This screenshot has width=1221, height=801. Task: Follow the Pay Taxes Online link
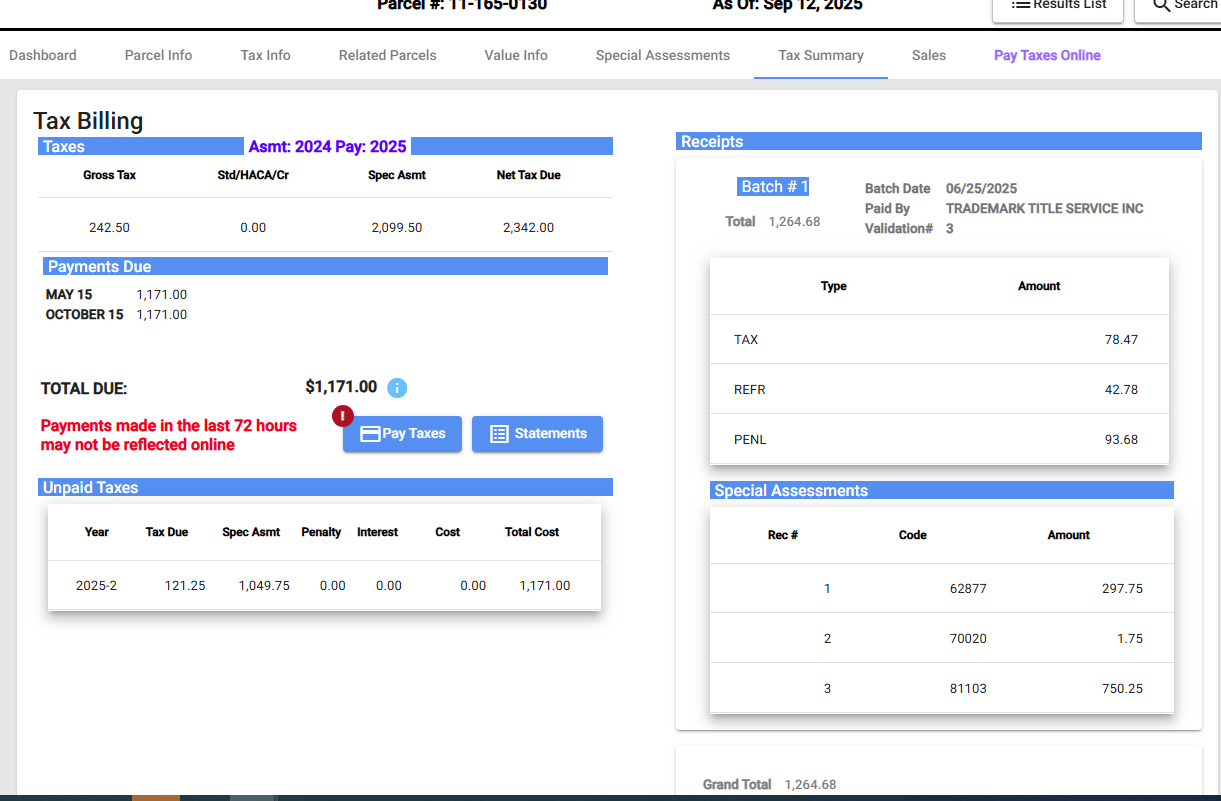coord(1047,55)
